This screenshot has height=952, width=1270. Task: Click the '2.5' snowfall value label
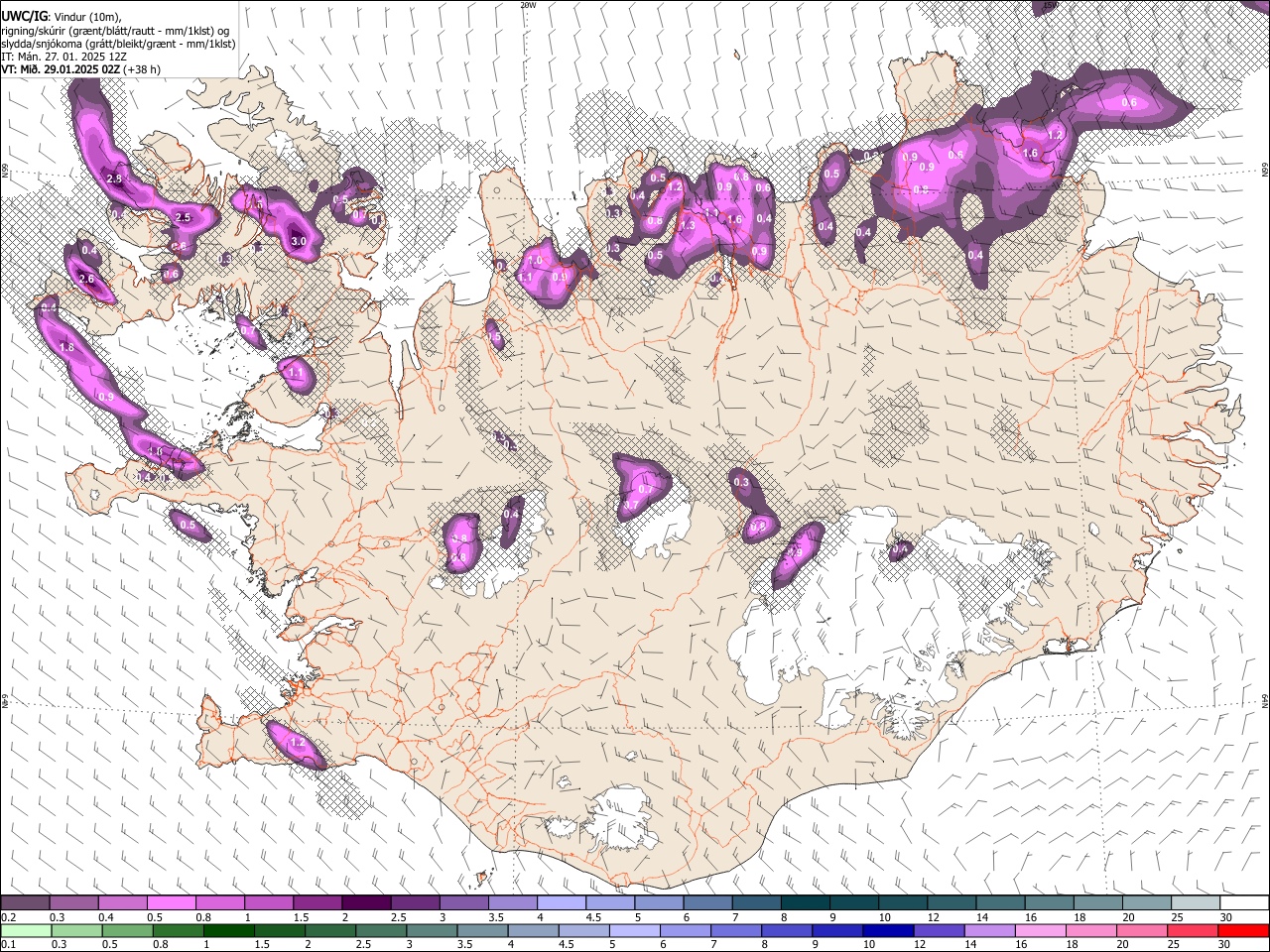click(183, 217)
